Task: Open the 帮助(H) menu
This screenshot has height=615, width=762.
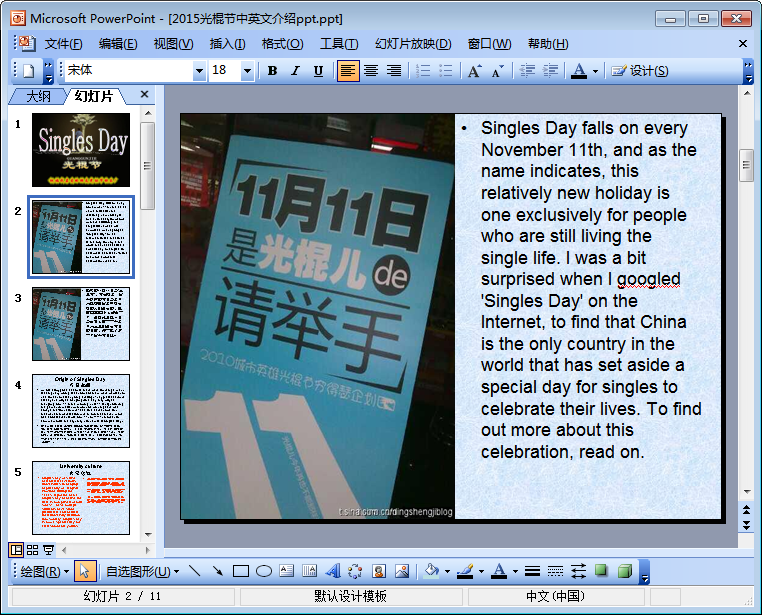Action: click(x=548, y=44)
